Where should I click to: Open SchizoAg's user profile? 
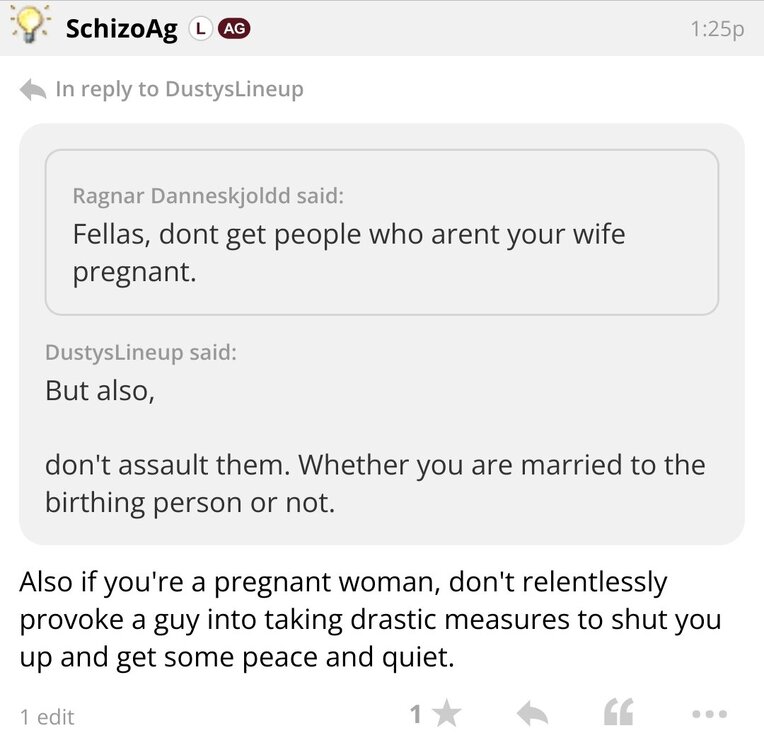click(x=121, y=28)
